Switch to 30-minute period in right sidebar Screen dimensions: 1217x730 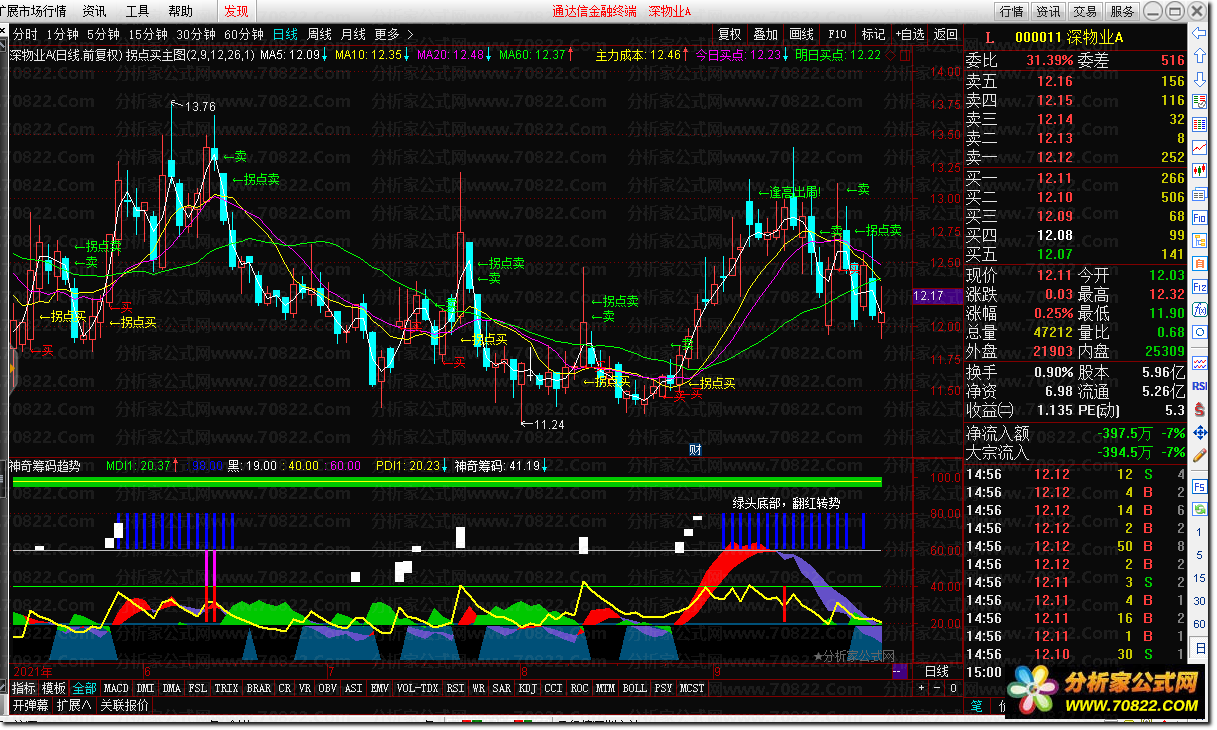coord(1199,601)
